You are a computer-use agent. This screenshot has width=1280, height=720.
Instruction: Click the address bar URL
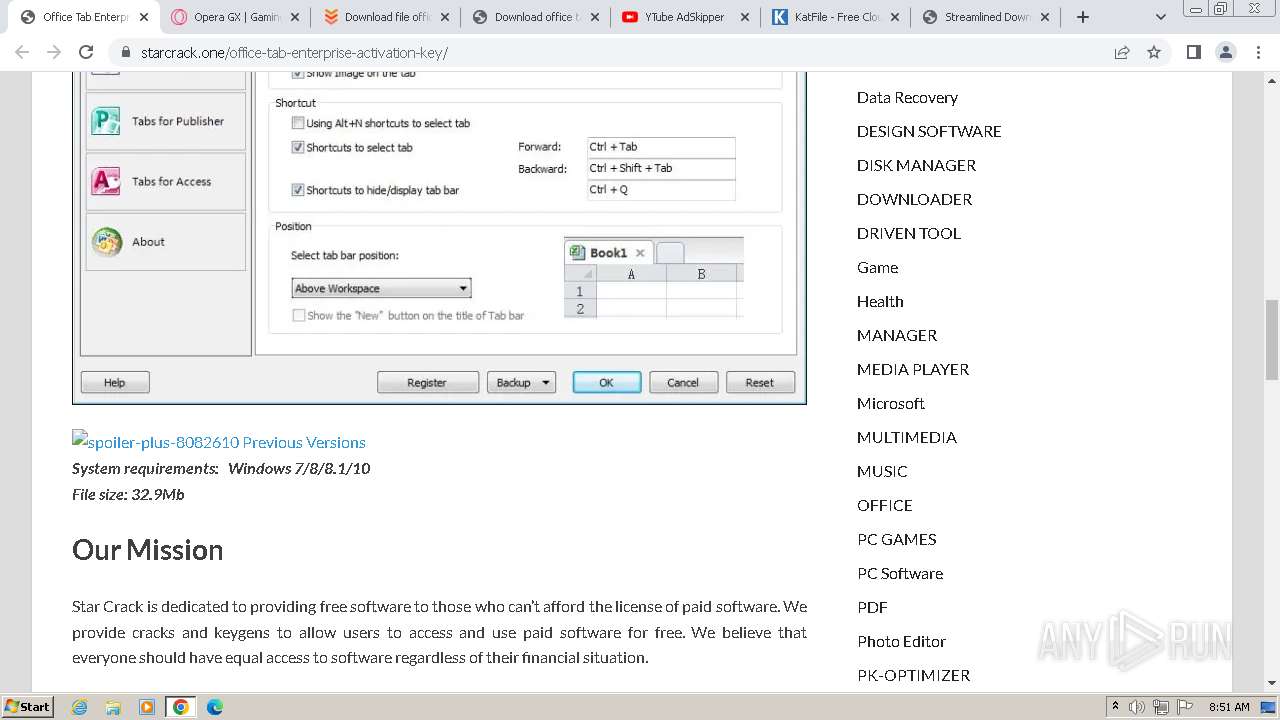point(294,53)
